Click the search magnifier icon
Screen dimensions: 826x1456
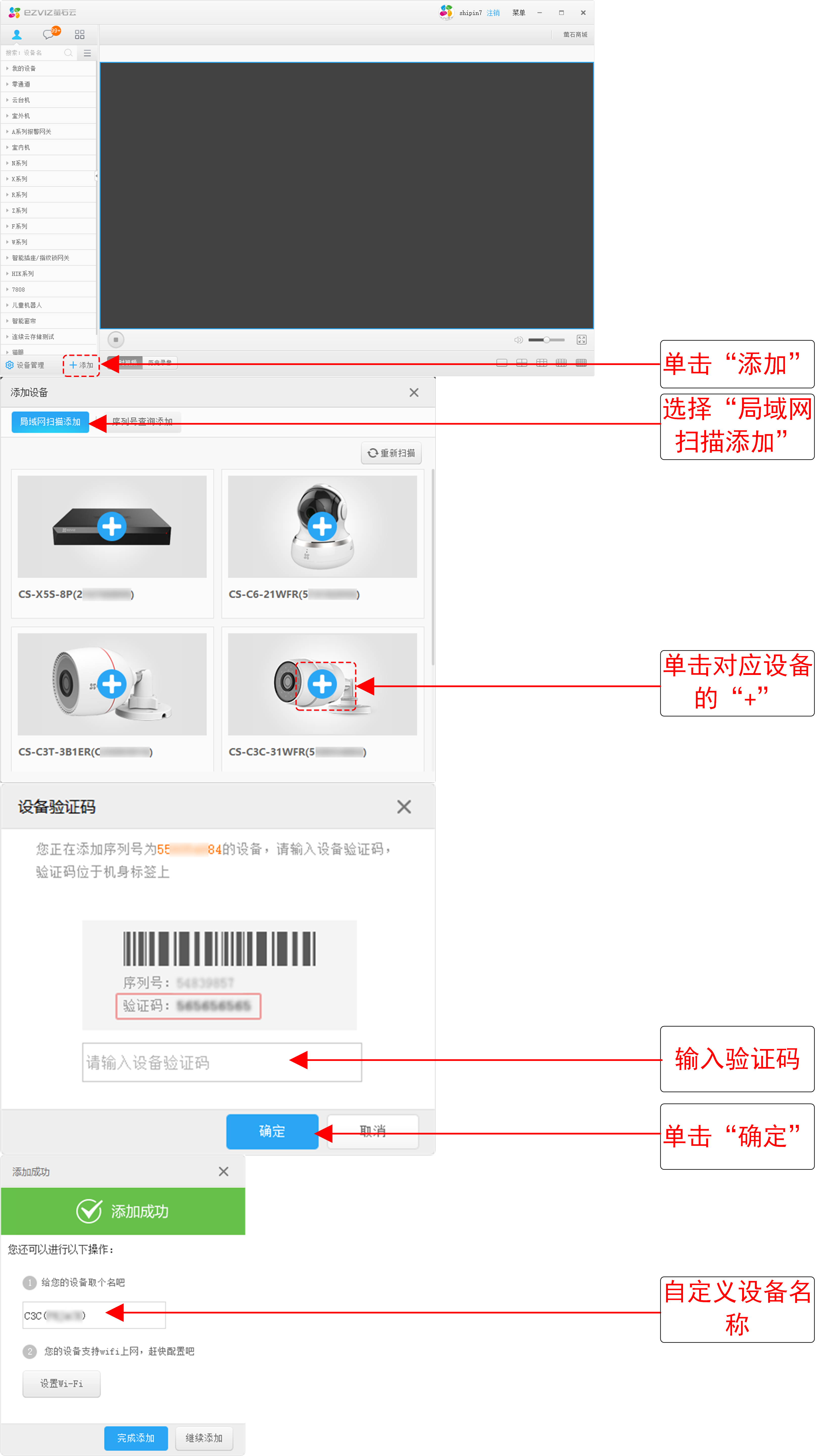[x=68, y=53]
